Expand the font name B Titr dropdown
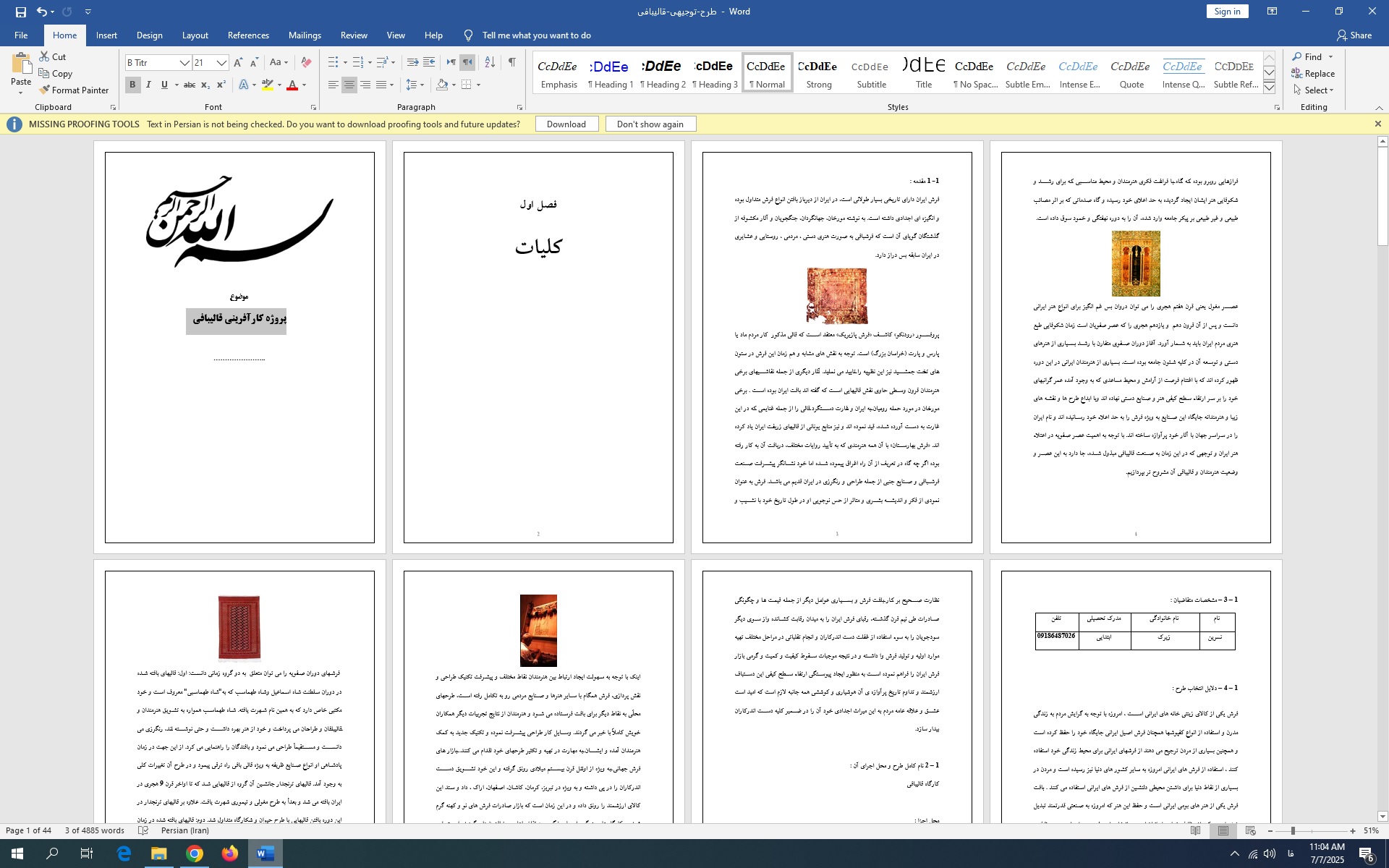Screen dimensions: 1389x868 click(184, 63)
